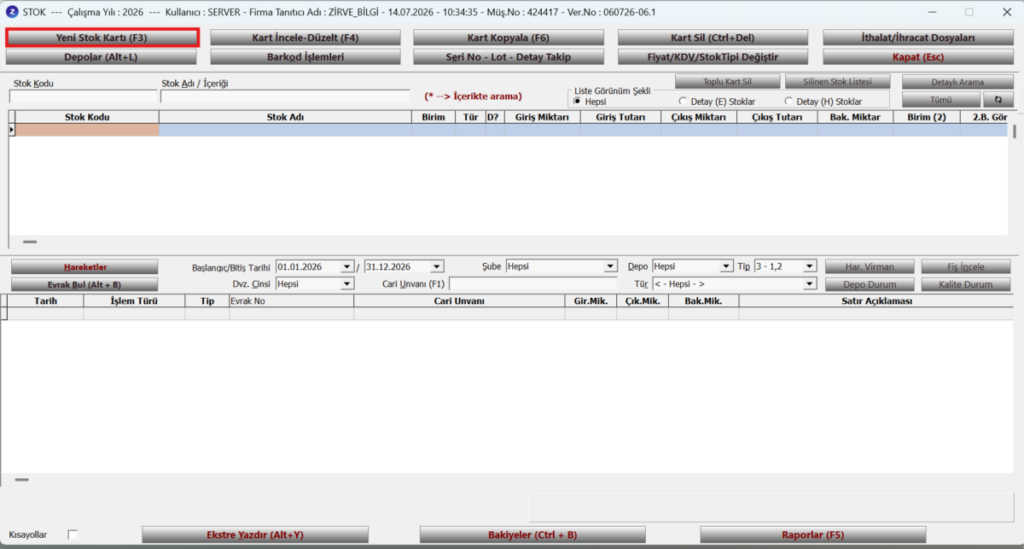Open the Dvz. Cinsi dropdown
1024x549 pixels.
(x=347, y=284)
